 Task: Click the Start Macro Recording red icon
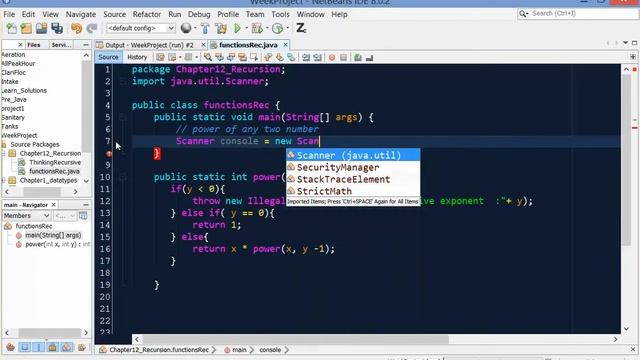coord(332,58)
